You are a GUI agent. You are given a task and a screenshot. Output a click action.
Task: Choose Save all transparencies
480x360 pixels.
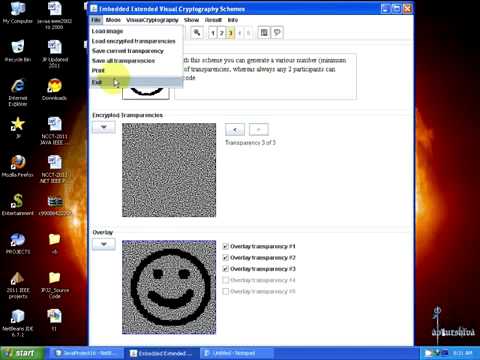(x=137, y=61)
